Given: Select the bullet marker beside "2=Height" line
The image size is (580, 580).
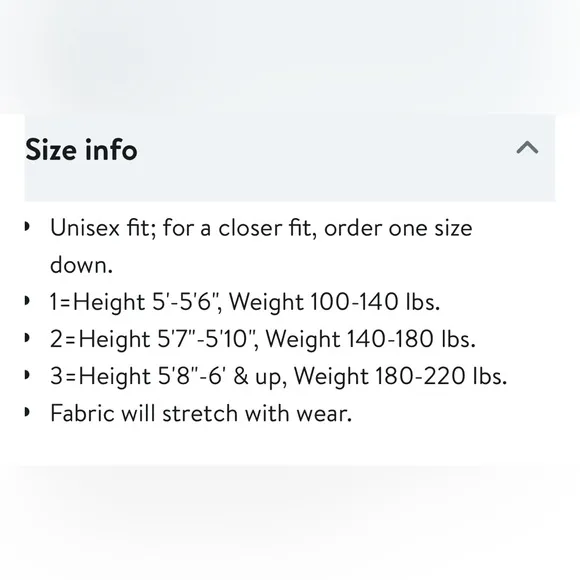Looking at the screenshot, I should pos(27,337).
